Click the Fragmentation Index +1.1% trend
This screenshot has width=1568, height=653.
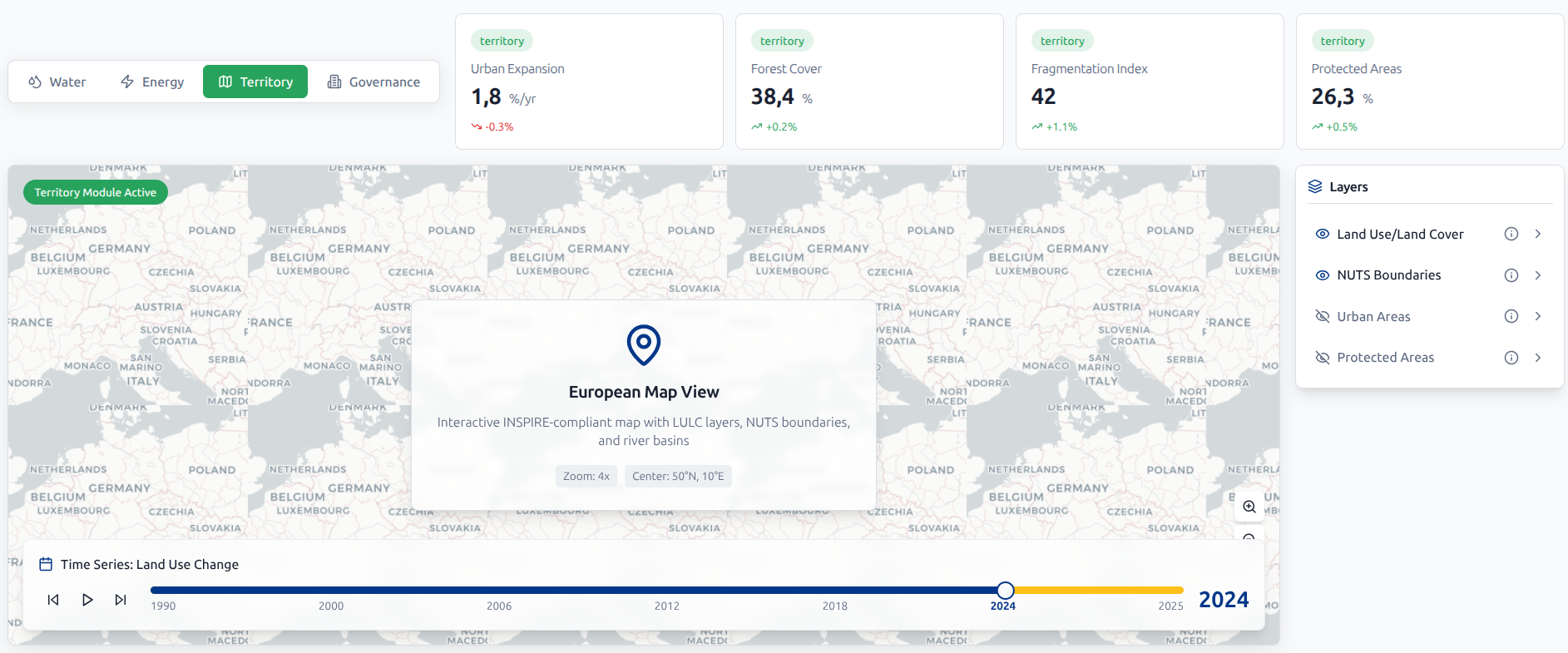1055,126
